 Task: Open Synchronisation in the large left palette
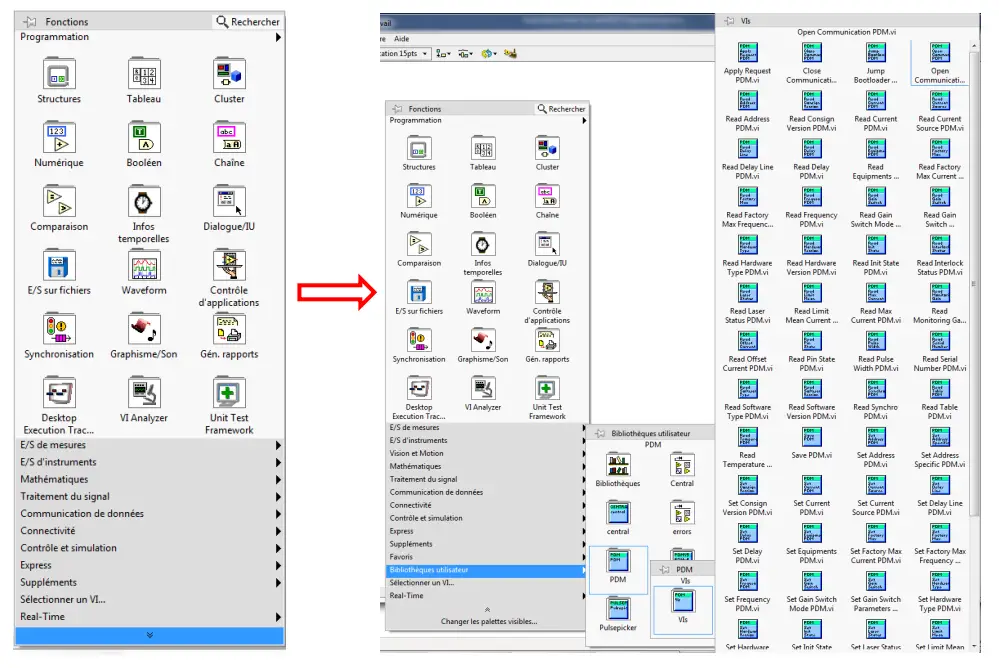pos(59,329)
